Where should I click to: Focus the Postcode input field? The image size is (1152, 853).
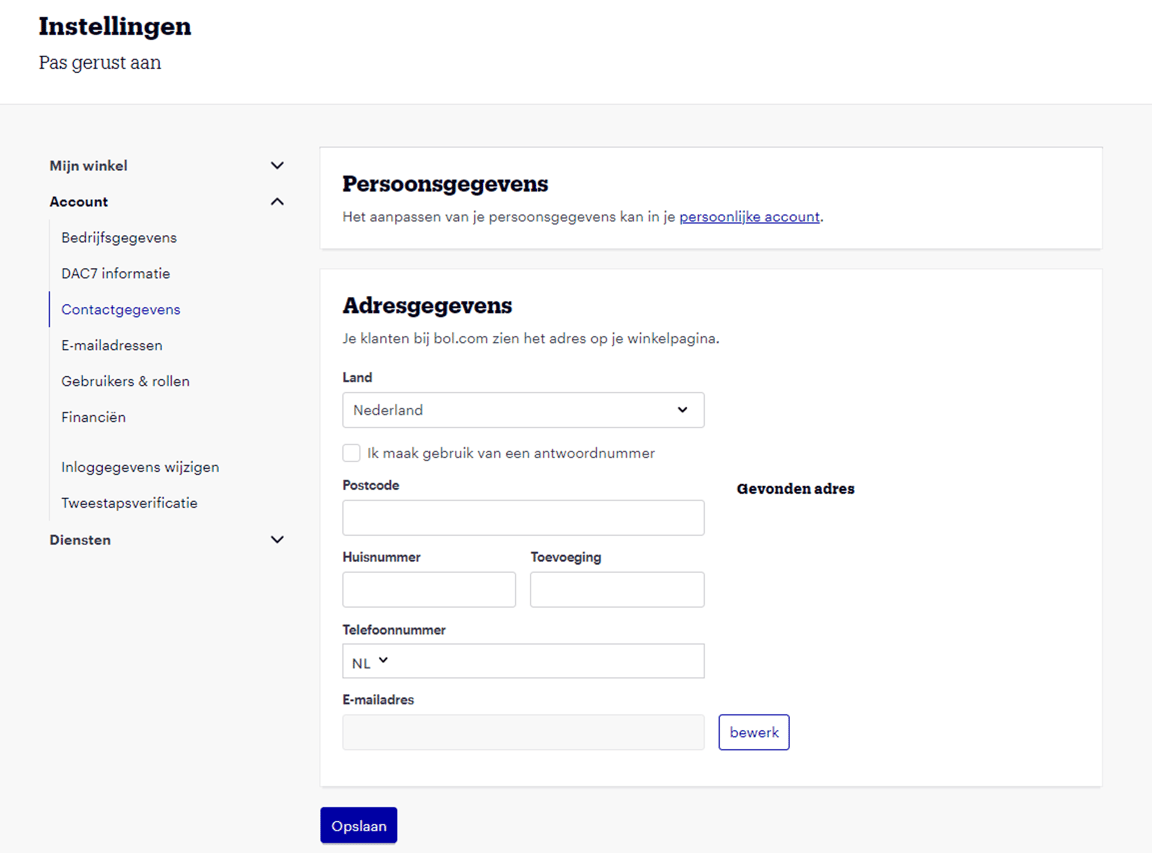click(x=523, y=517)
